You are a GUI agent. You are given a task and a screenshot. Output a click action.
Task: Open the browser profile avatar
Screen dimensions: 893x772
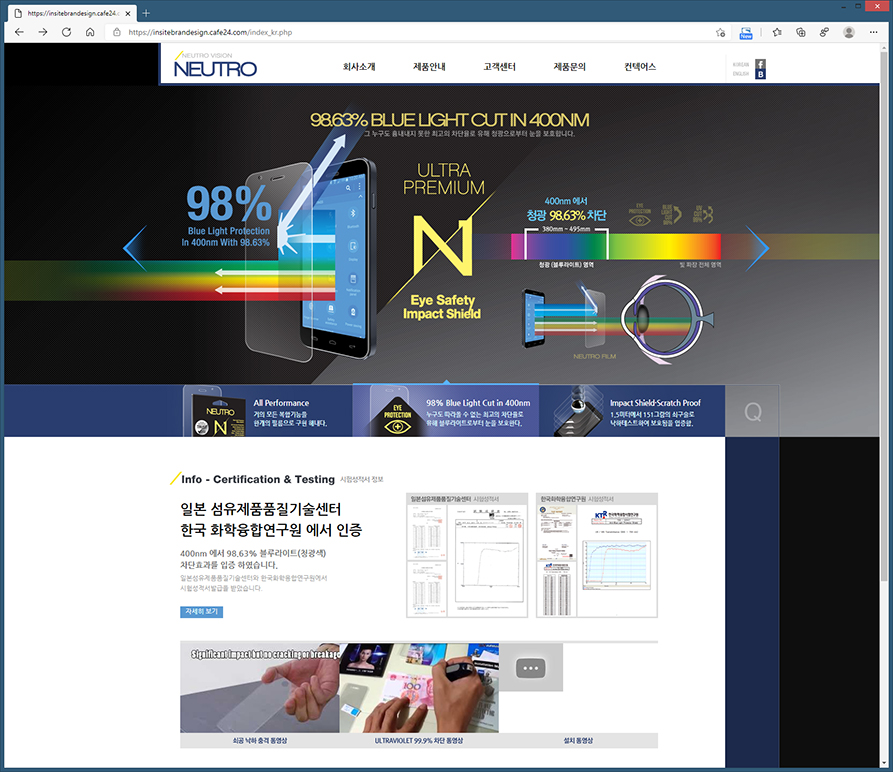pyautogui.click(x=849, y=32)
